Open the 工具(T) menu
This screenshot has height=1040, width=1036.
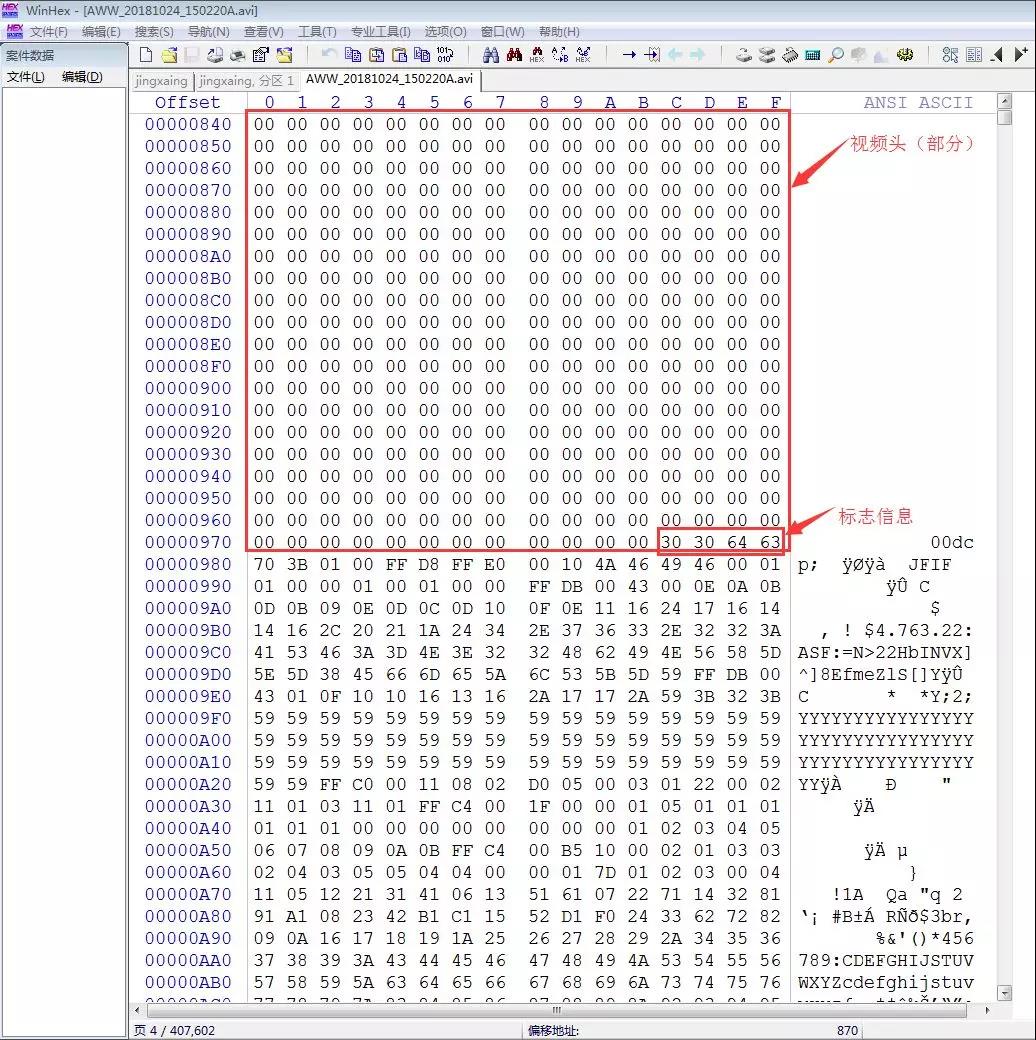pos(317,32)
